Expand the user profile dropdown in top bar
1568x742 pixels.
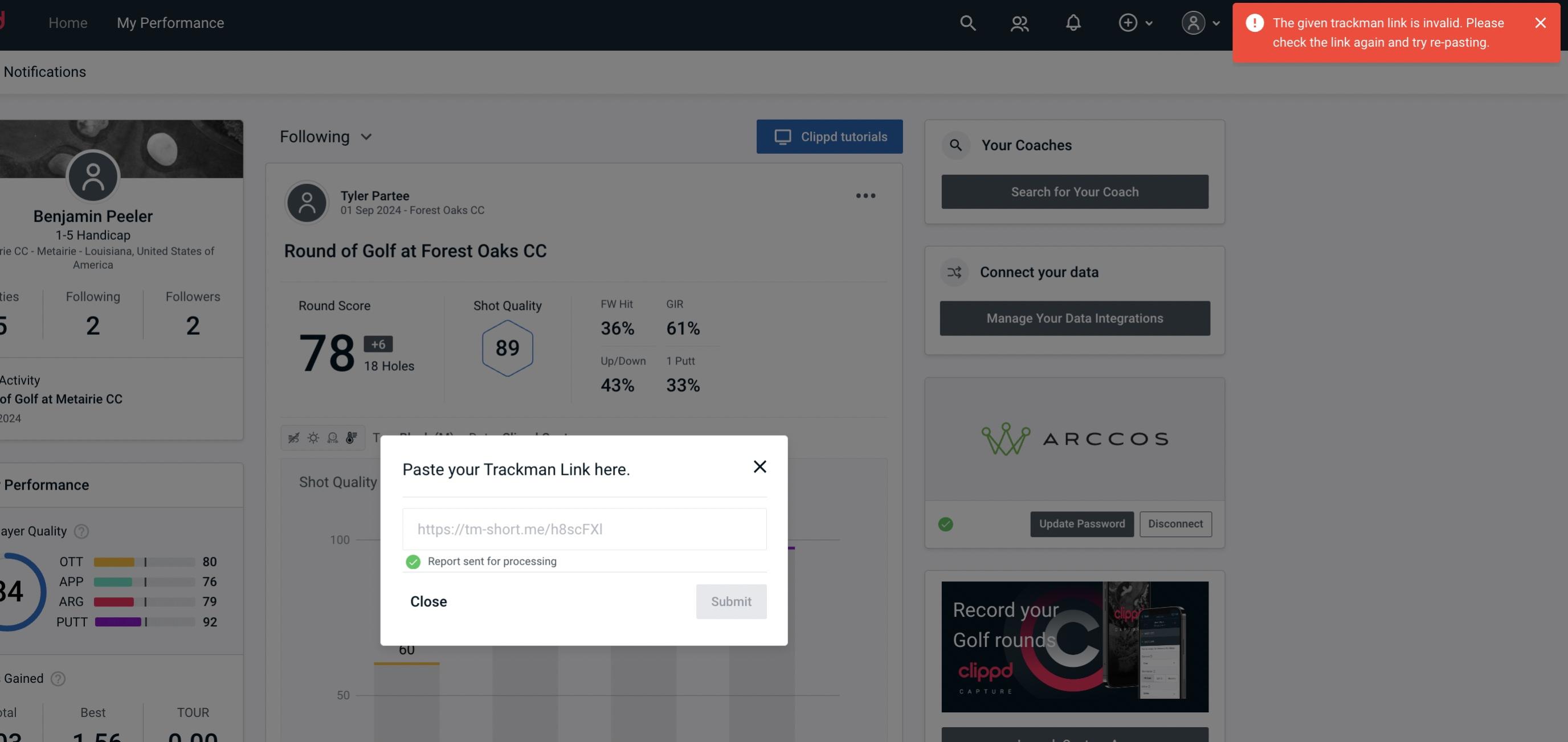pos(1199,22)
